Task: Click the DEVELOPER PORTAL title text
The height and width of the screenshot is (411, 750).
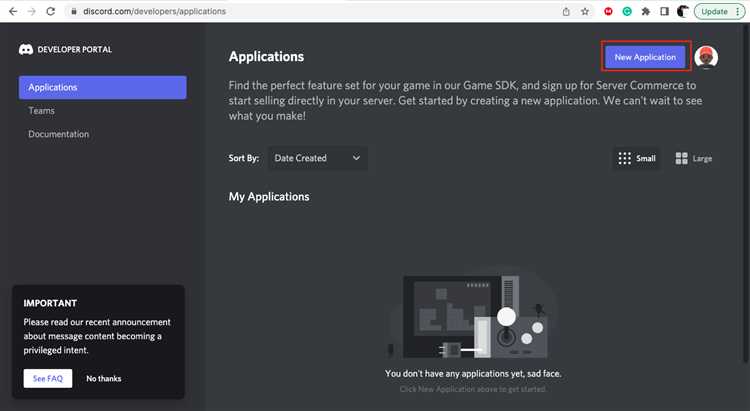Action: [75, 49]
